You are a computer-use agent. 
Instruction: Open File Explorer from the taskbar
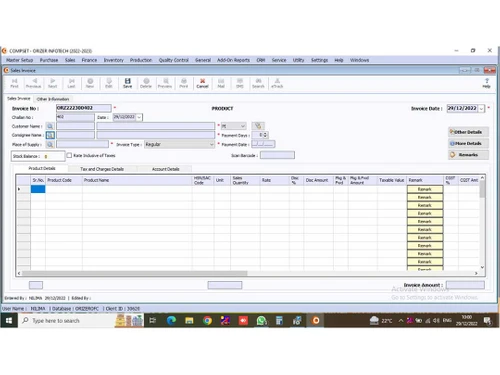[x=189, y=321]
